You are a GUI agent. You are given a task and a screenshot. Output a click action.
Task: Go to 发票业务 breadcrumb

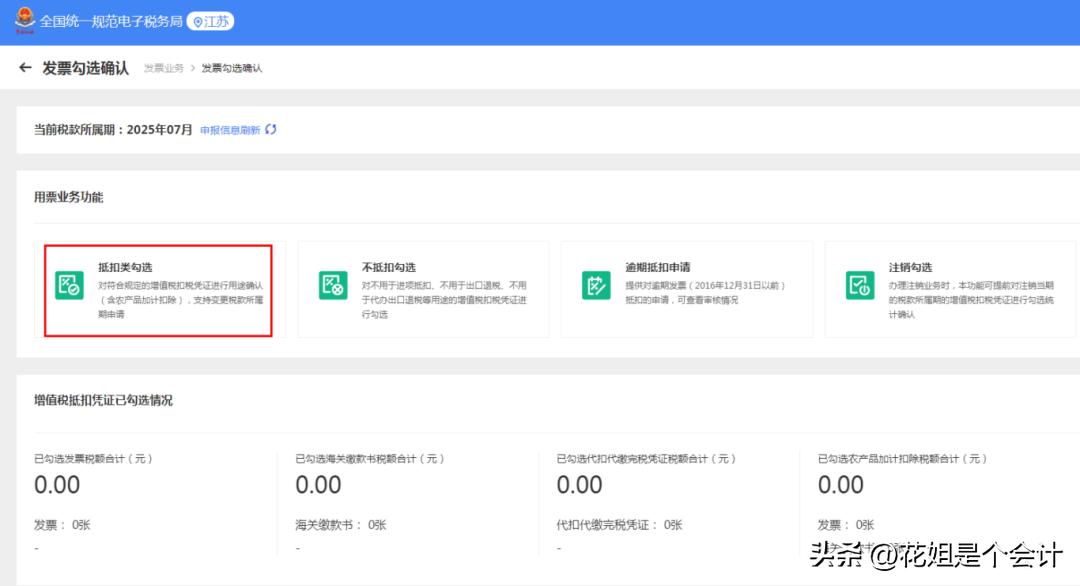[164, 68]
